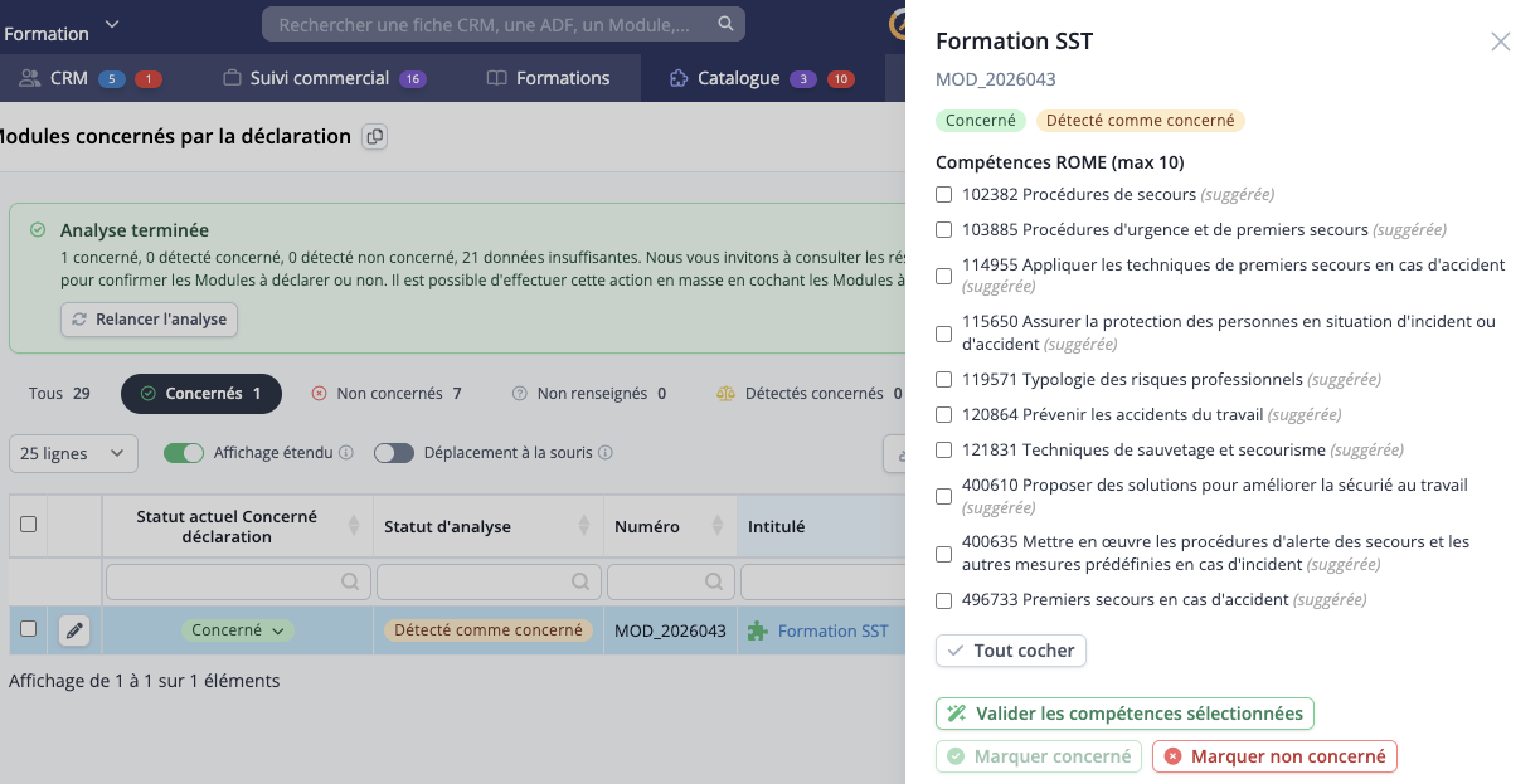Image resolution: width=1540 pixels, height=784 pixels.
Task: Sort by Statut actuel Concerné déclaration arrows
Action: tap(354, 525)
